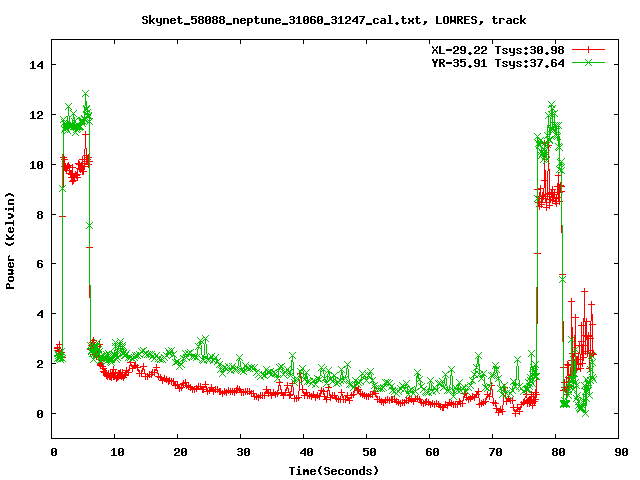Image resolution: width=640 pixels, height=480 pixels.
Task: Click y-axis tick label 6
Action: (x=40, y=264)
